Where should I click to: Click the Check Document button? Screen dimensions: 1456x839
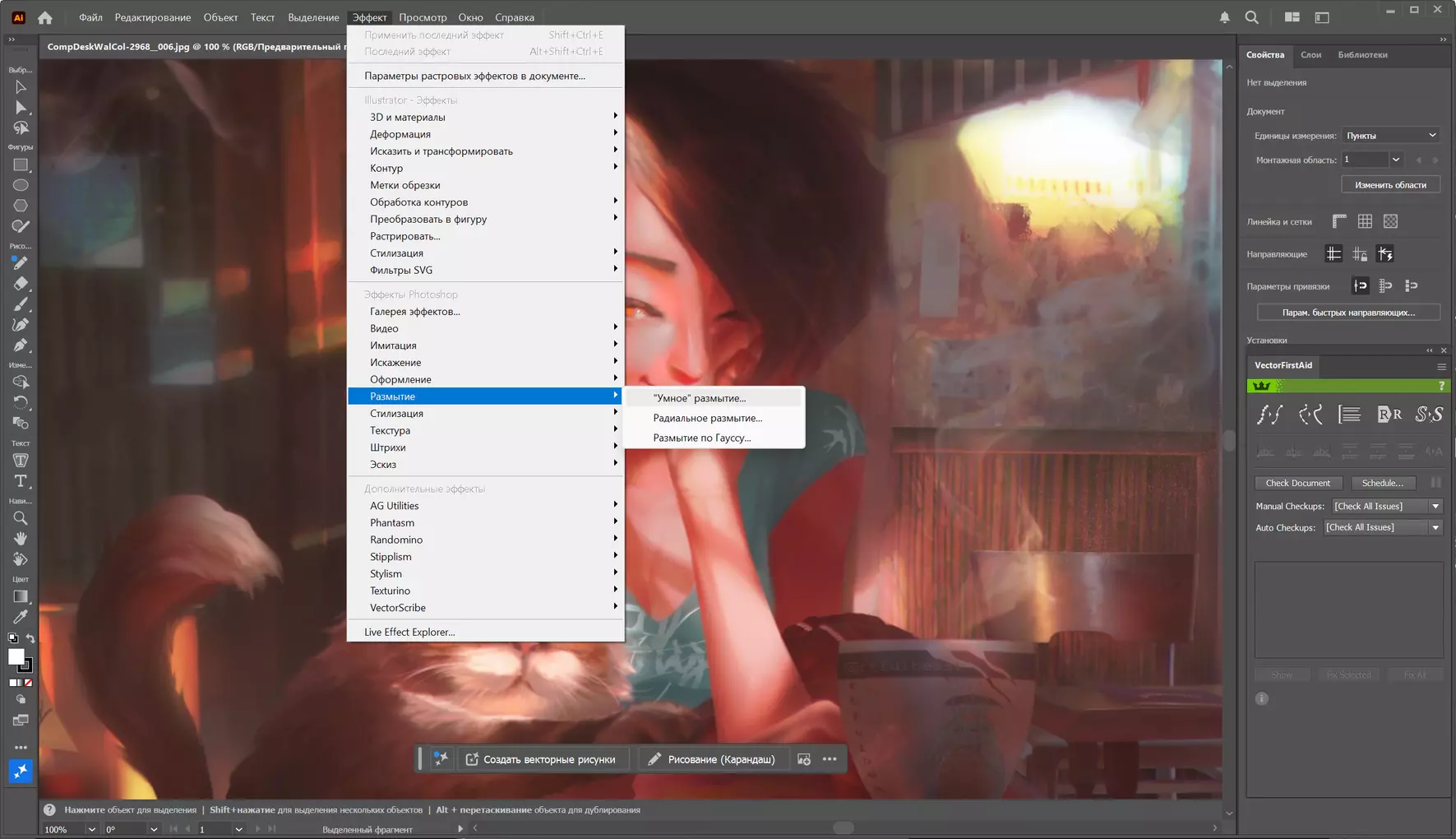pyautogui.click(x=1298, y=484)
